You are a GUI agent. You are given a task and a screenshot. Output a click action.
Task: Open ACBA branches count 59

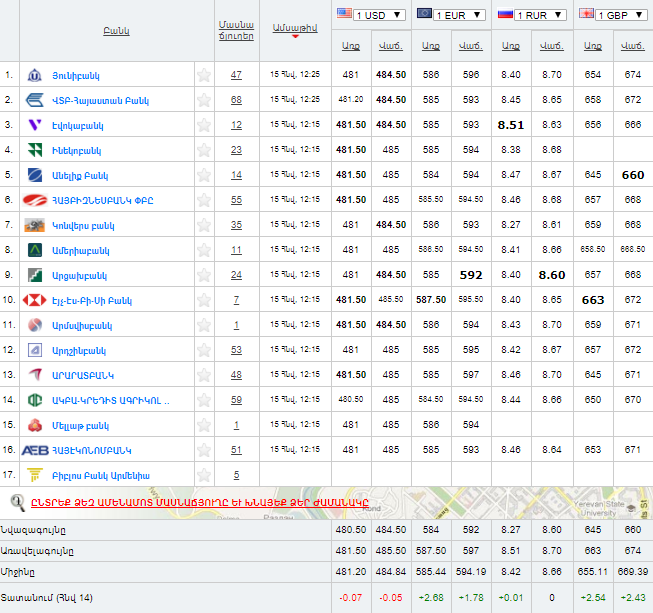pos(236,400)
